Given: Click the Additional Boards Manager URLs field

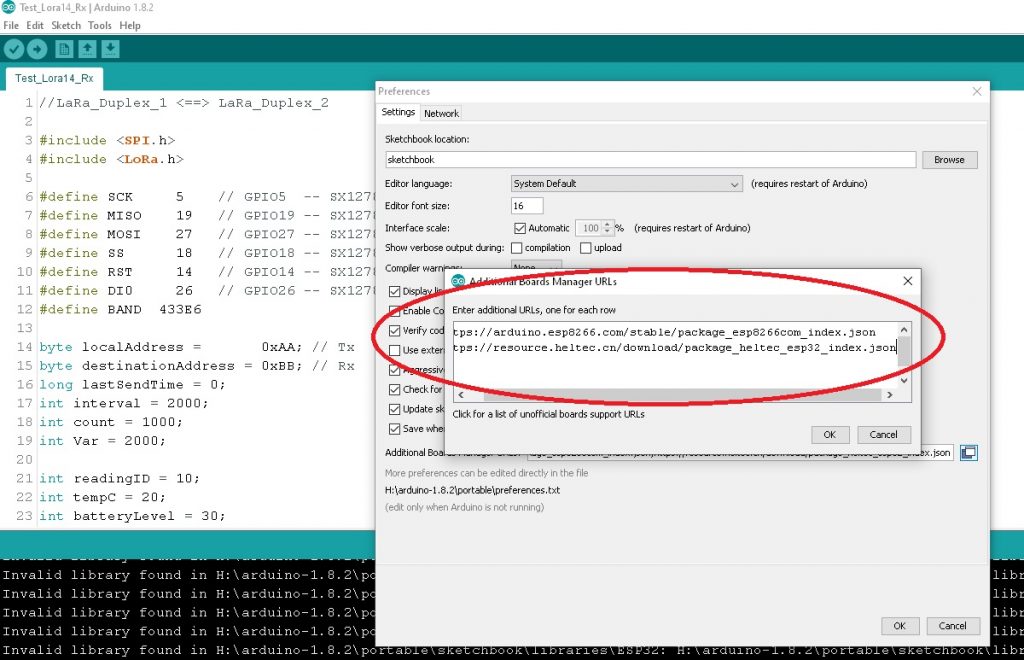Looking at the screenshot, I should (x=741, y=452).
